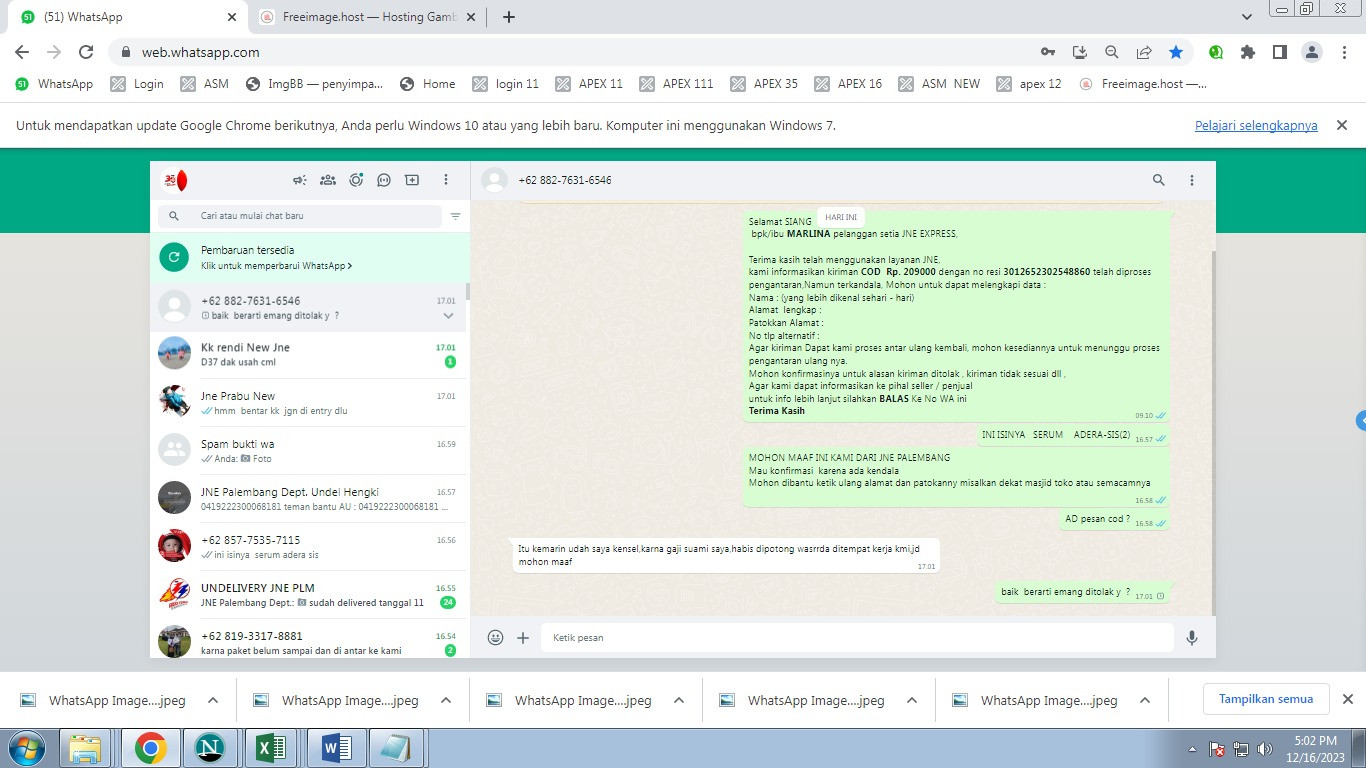Share this page using the share icon
Viewport: 1366px width, 768px height.
[1144, 52]
